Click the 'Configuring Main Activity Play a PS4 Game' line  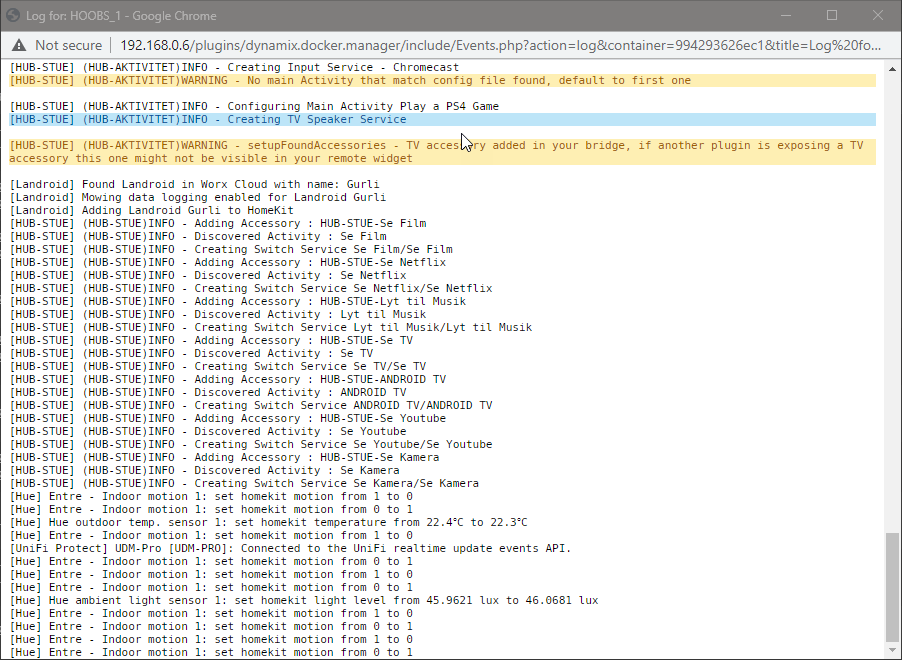pyautogui.click(x=254, y=106)
